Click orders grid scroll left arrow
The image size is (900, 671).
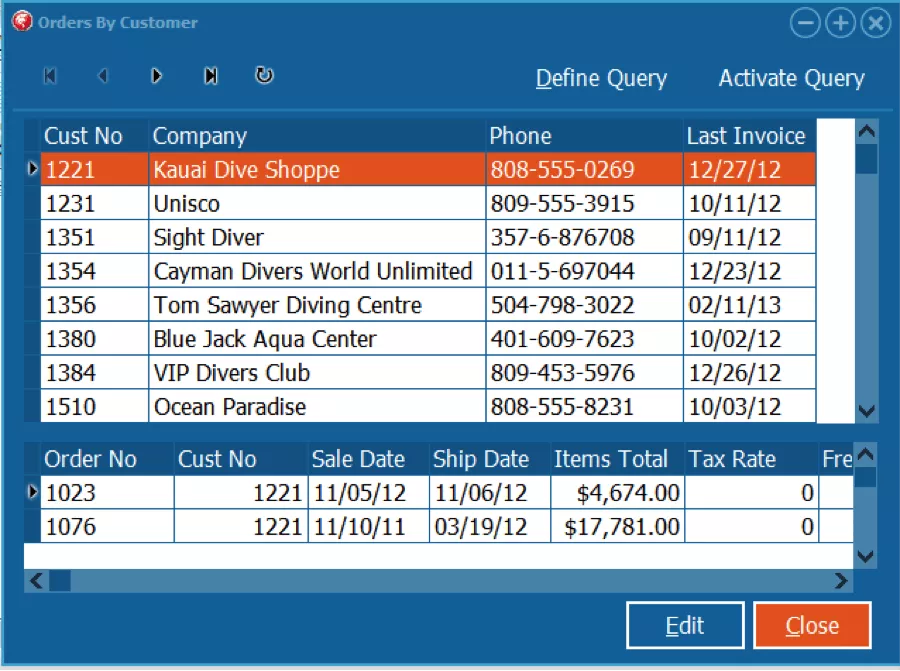coord(36,581)
